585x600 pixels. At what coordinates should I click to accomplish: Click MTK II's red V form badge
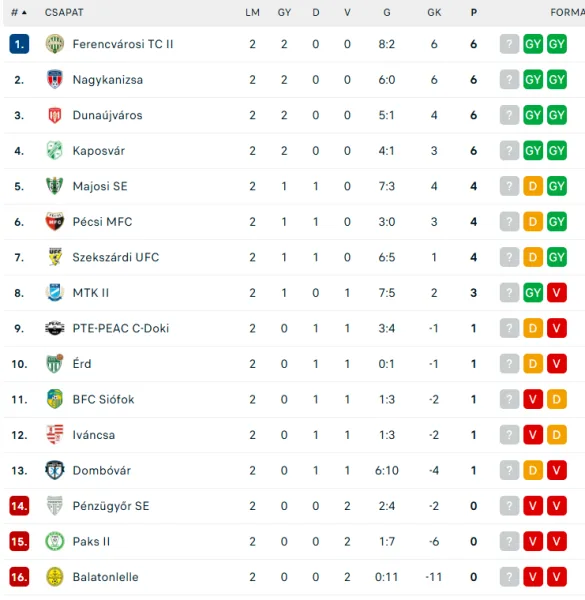(556, 293)
